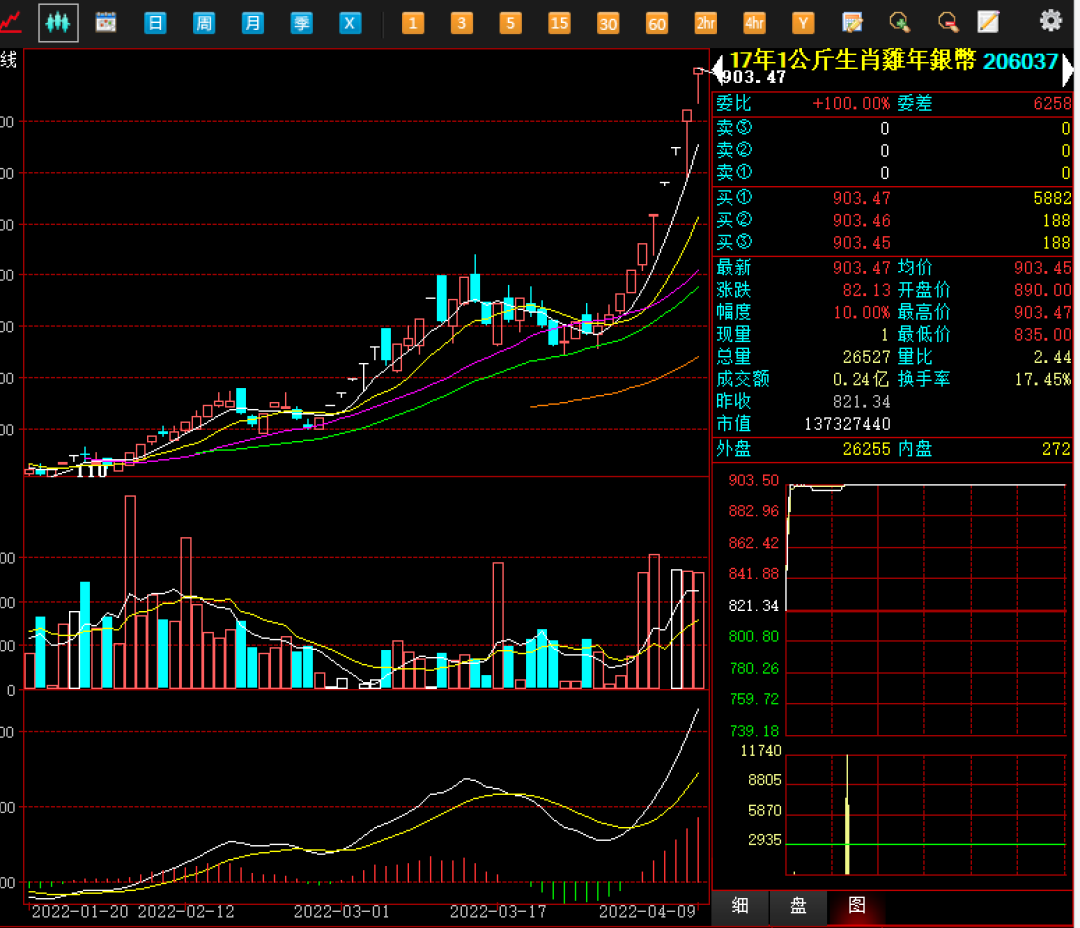1080x928 pixels.
Task: Click the 开盘价 value 890.00
Action: pyautogui.click(x=1043, y=289)
